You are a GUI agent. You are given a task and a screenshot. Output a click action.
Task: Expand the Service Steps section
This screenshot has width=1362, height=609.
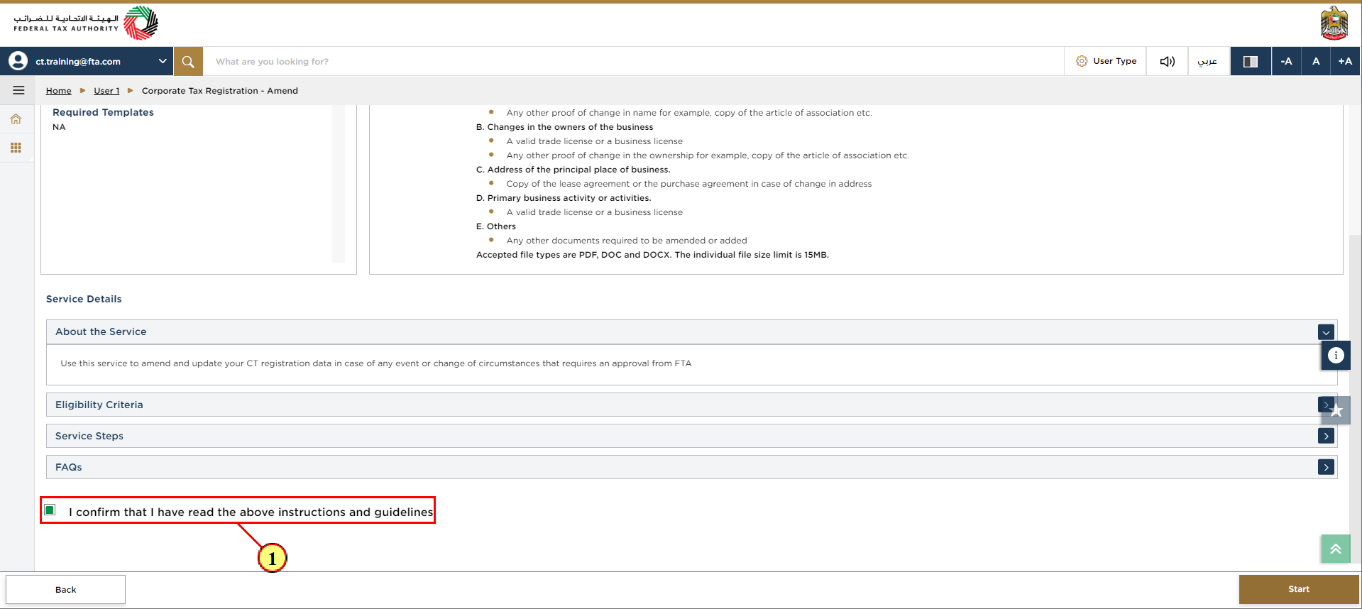tap(1326, 436)
